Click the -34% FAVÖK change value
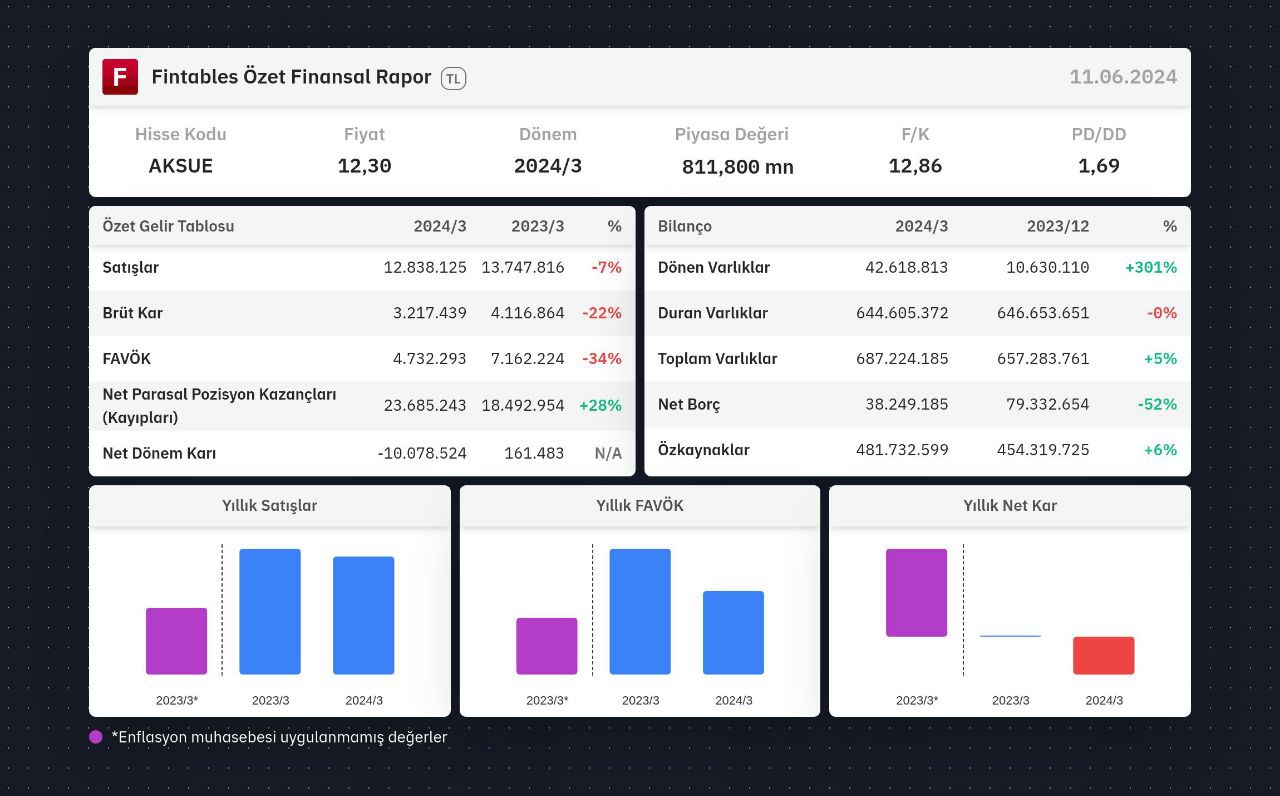 (x=602, y=359)
